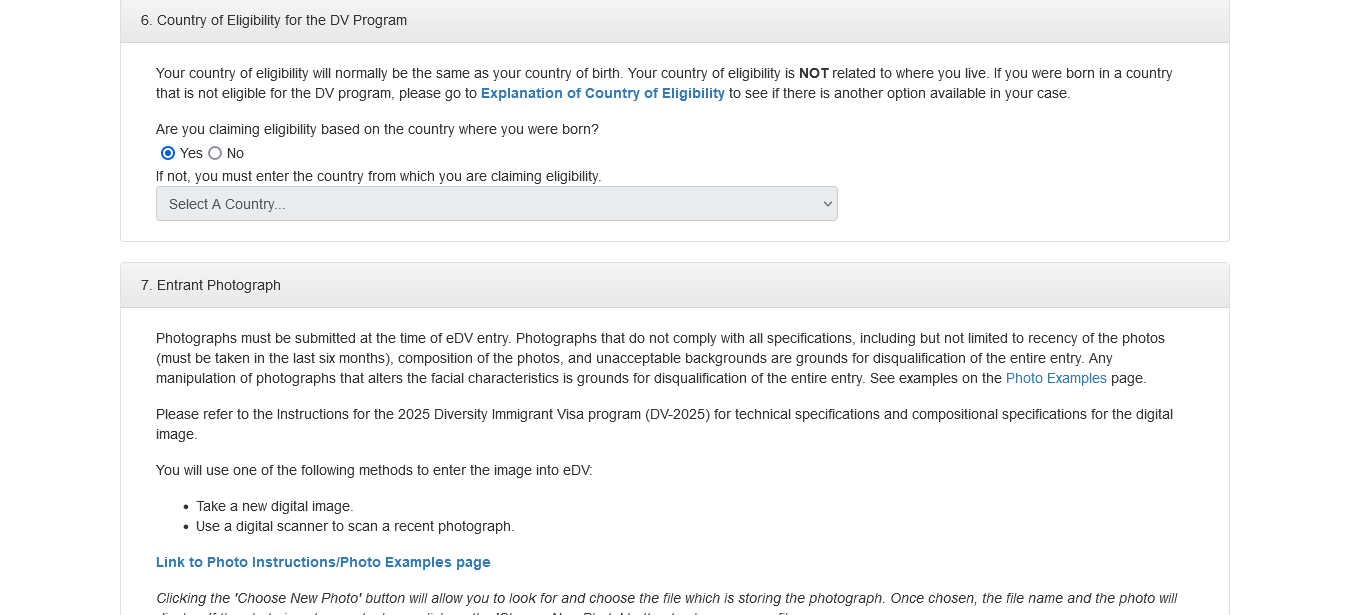Open Link to Photo Instructions/Photo Examples page
The height and width of the screenshot is (615, 1349).
point(323,562)
